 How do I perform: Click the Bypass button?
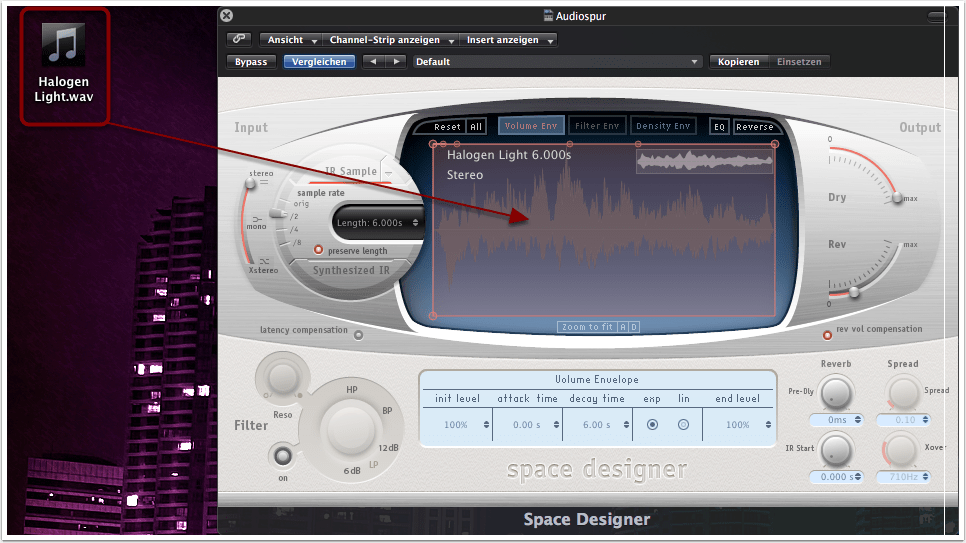(x=251, y=62)
